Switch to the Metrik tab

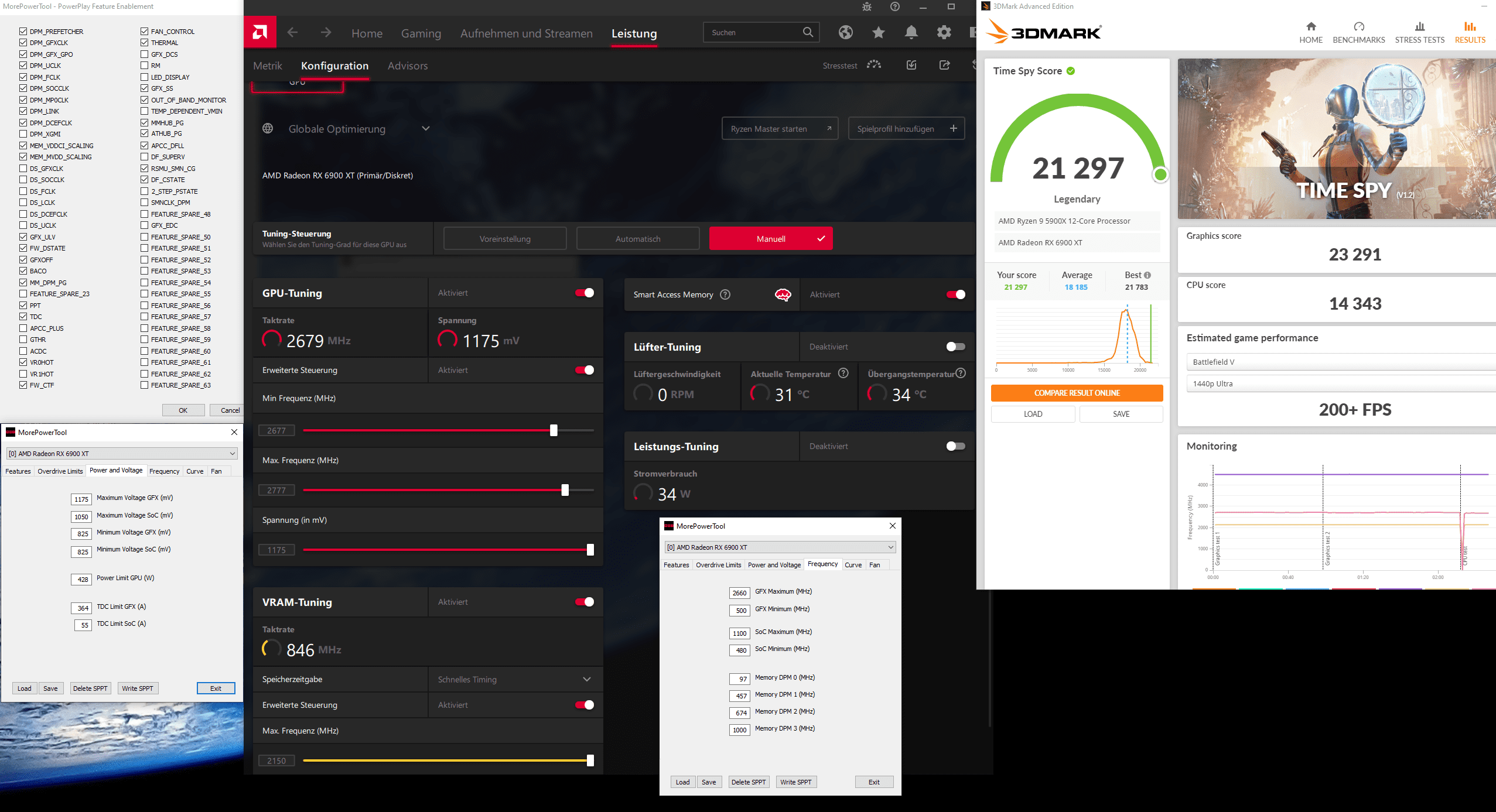(x=268, y=66)
